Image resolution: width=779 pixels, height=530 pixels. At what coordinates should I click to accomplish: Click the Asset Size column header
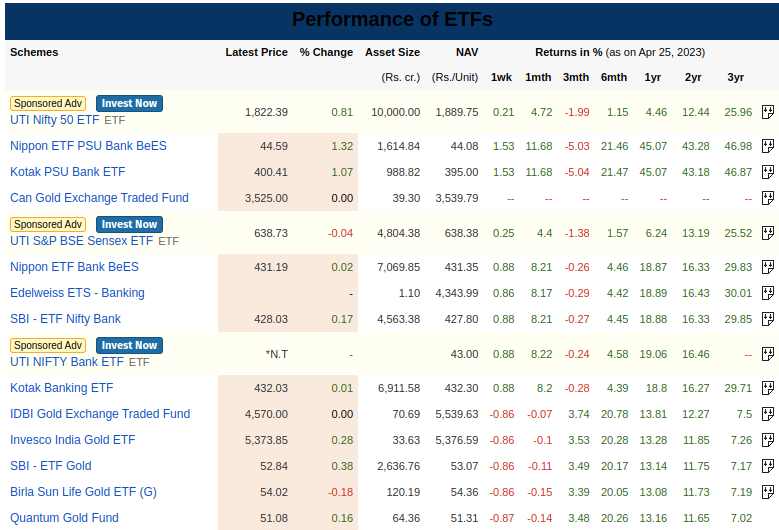pyautogui.click(x=392, y=52)
